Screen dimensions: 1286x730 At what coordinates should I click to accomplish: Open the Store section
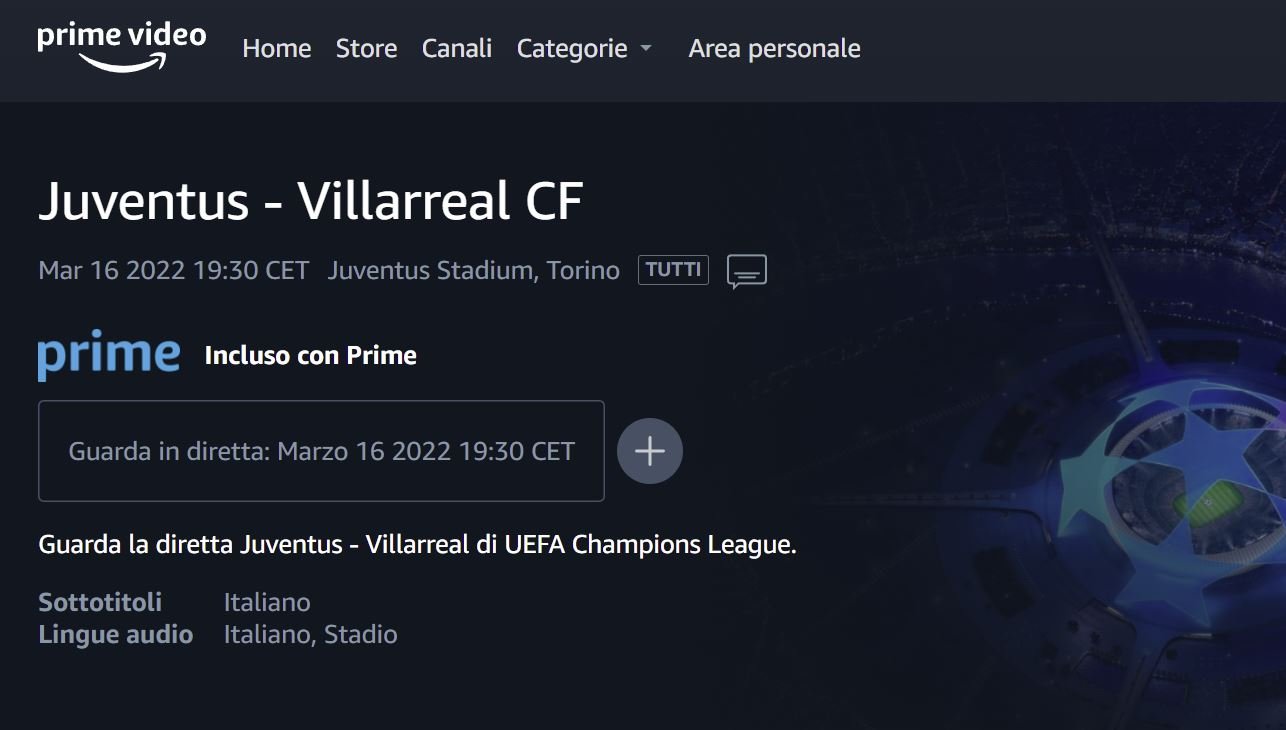[x=366, y=48]
